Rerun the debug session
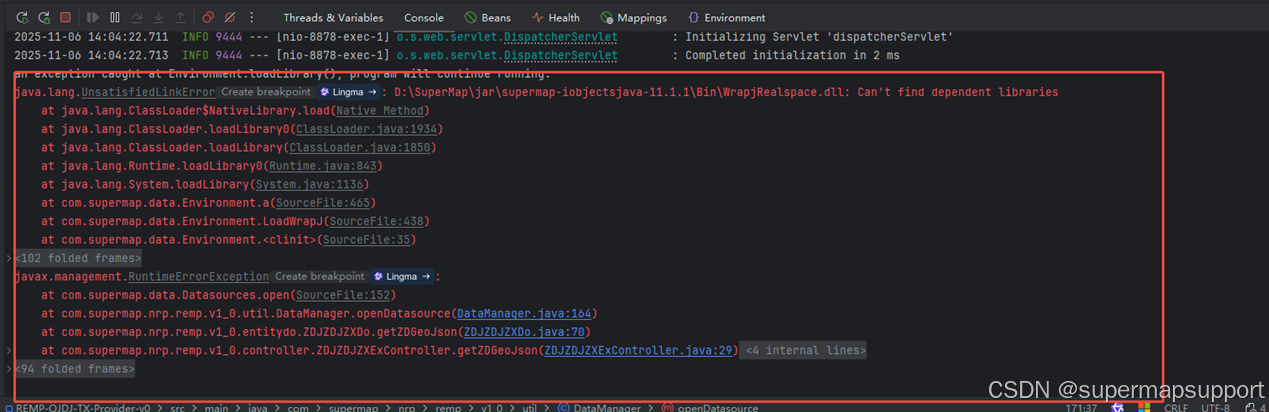 [22, 17]
